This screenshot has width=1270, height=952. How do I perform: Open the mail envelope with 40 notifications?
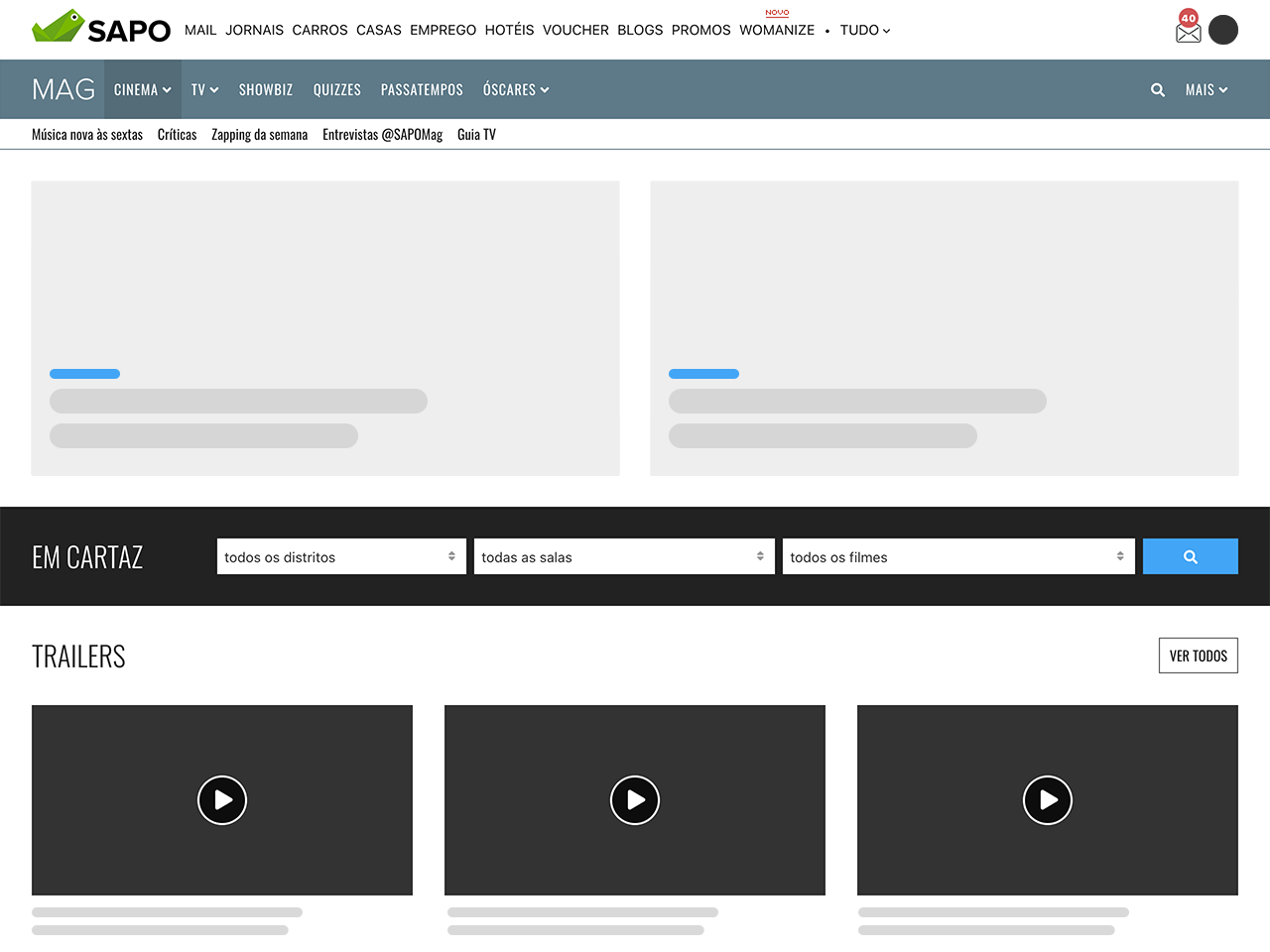pyautogui.click(x=1188, y=32)
